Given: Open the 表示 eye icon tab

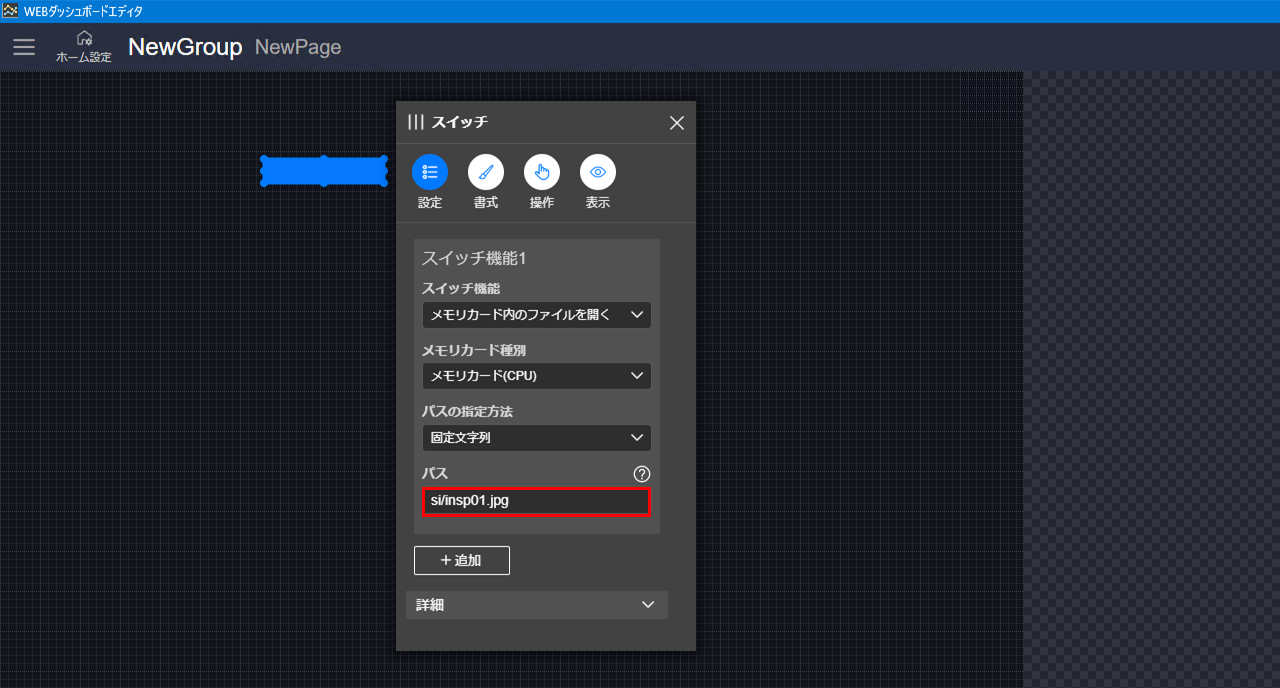Looking at the screenshot, I should point(598,173).
